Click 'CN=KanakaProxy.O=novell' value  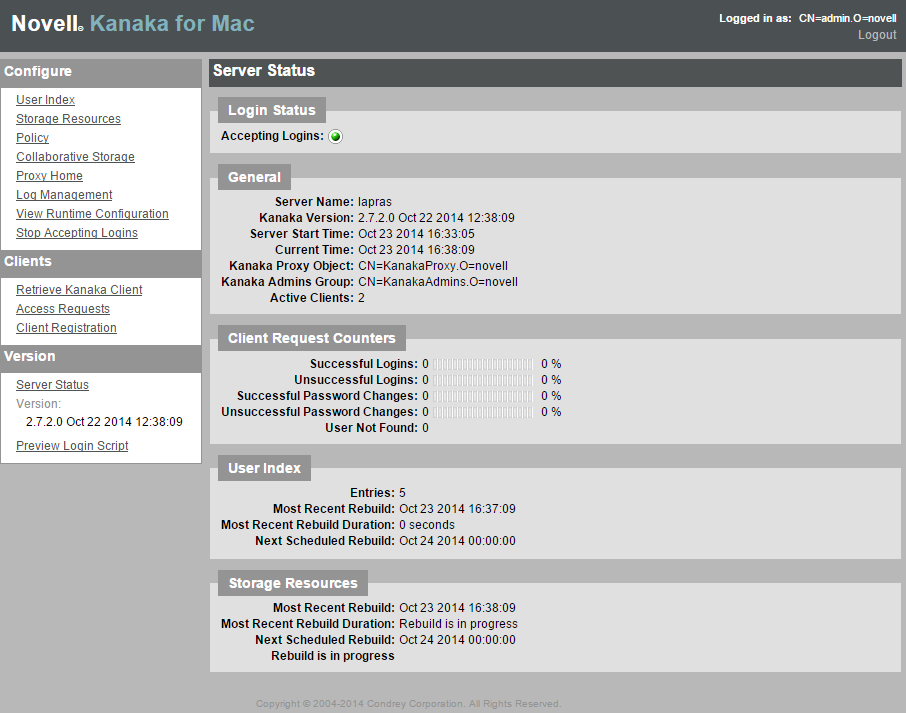433,266
